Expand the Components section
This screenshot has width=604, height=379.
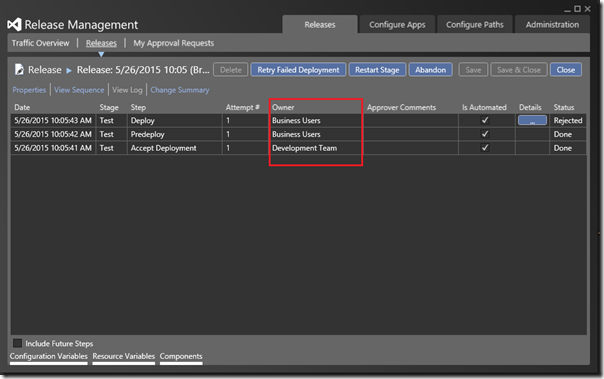(x=181, y=356)
